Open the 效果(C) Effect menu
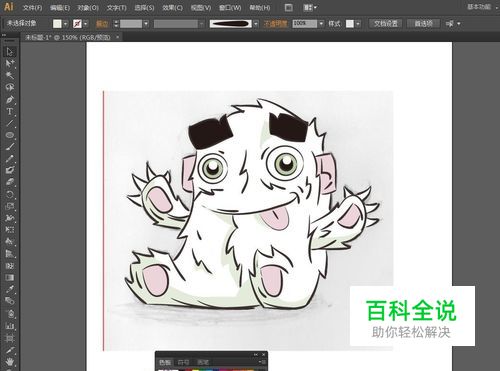Screen dimensions: 500x371 click(173, 7)
